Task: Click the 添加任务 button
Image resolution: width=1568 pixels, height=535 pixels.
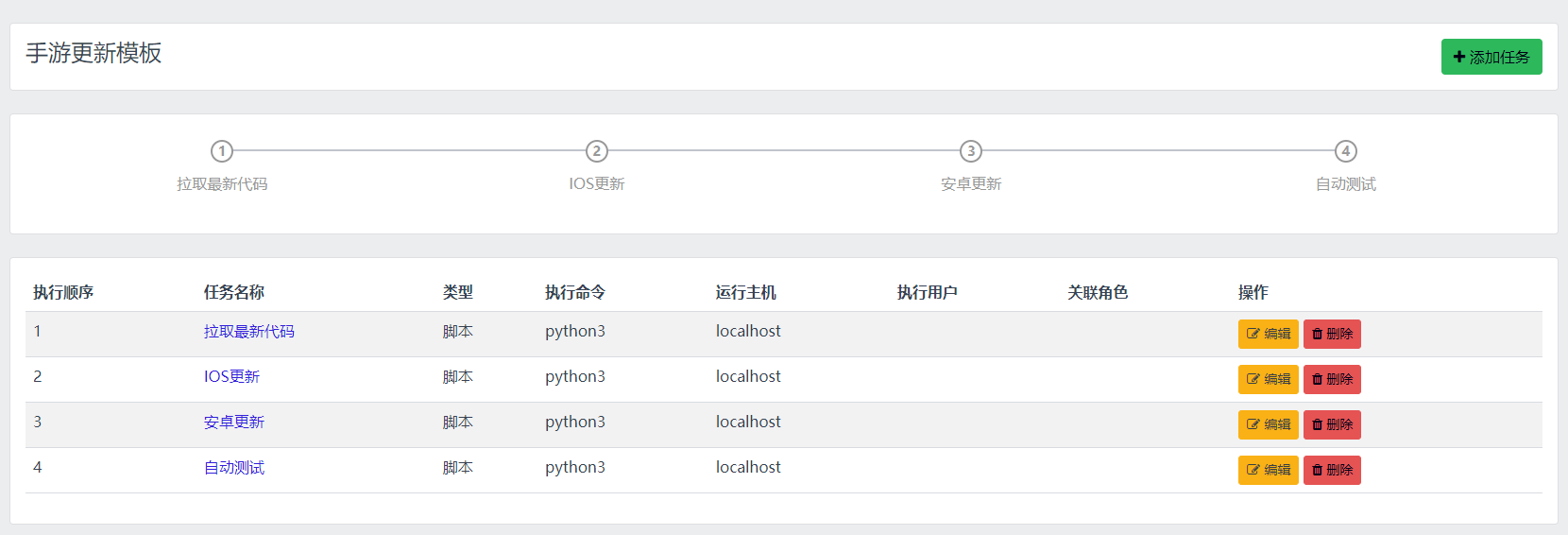Action: [x=1491, y=57]
